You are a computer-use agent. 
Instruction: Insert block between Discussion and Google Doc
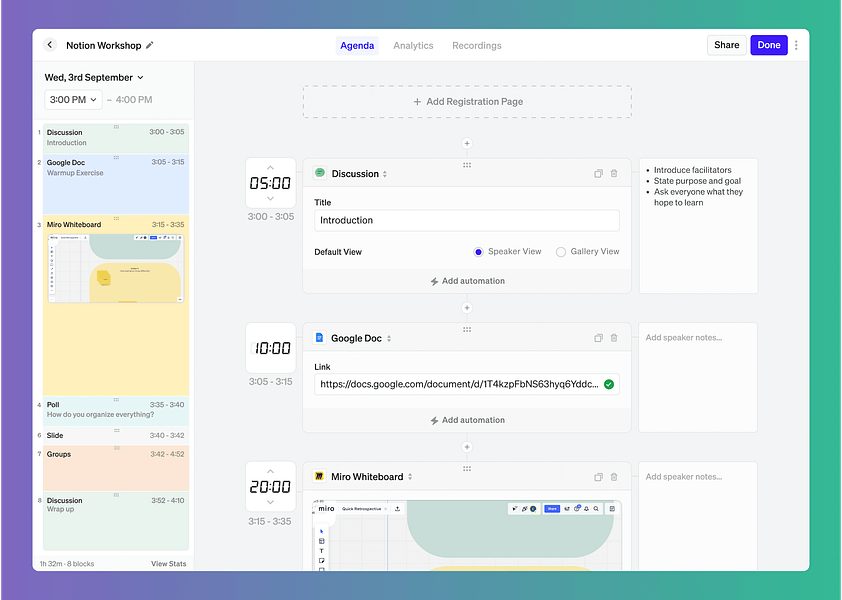pos(467,308)
